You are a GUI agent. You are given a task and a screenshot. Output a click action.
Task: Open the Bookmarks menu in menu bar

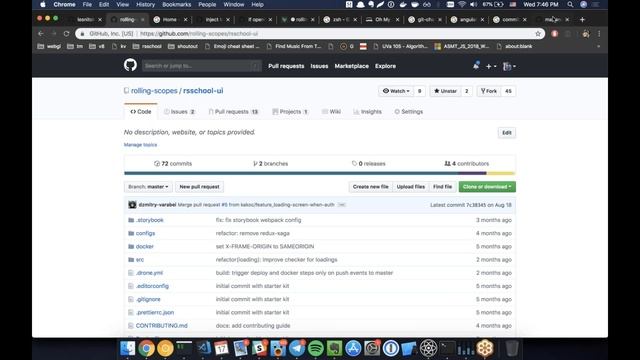click(176, 4)
